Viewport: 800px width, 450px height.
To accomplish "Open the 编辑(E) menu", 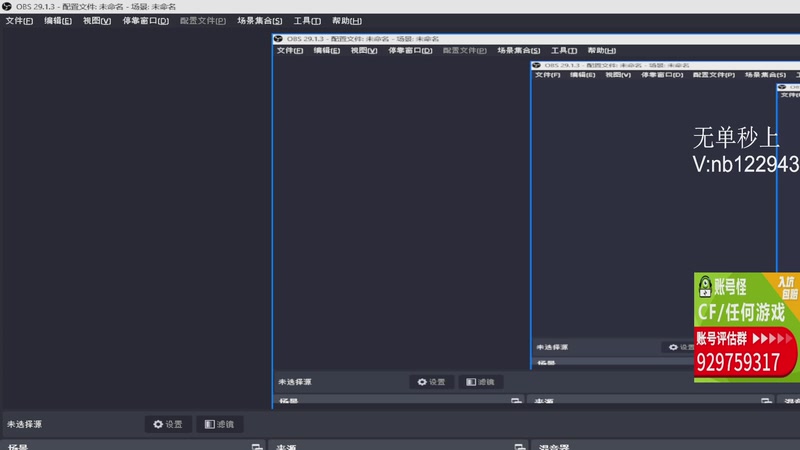I will pyautogui.click(x=58, y=21).
